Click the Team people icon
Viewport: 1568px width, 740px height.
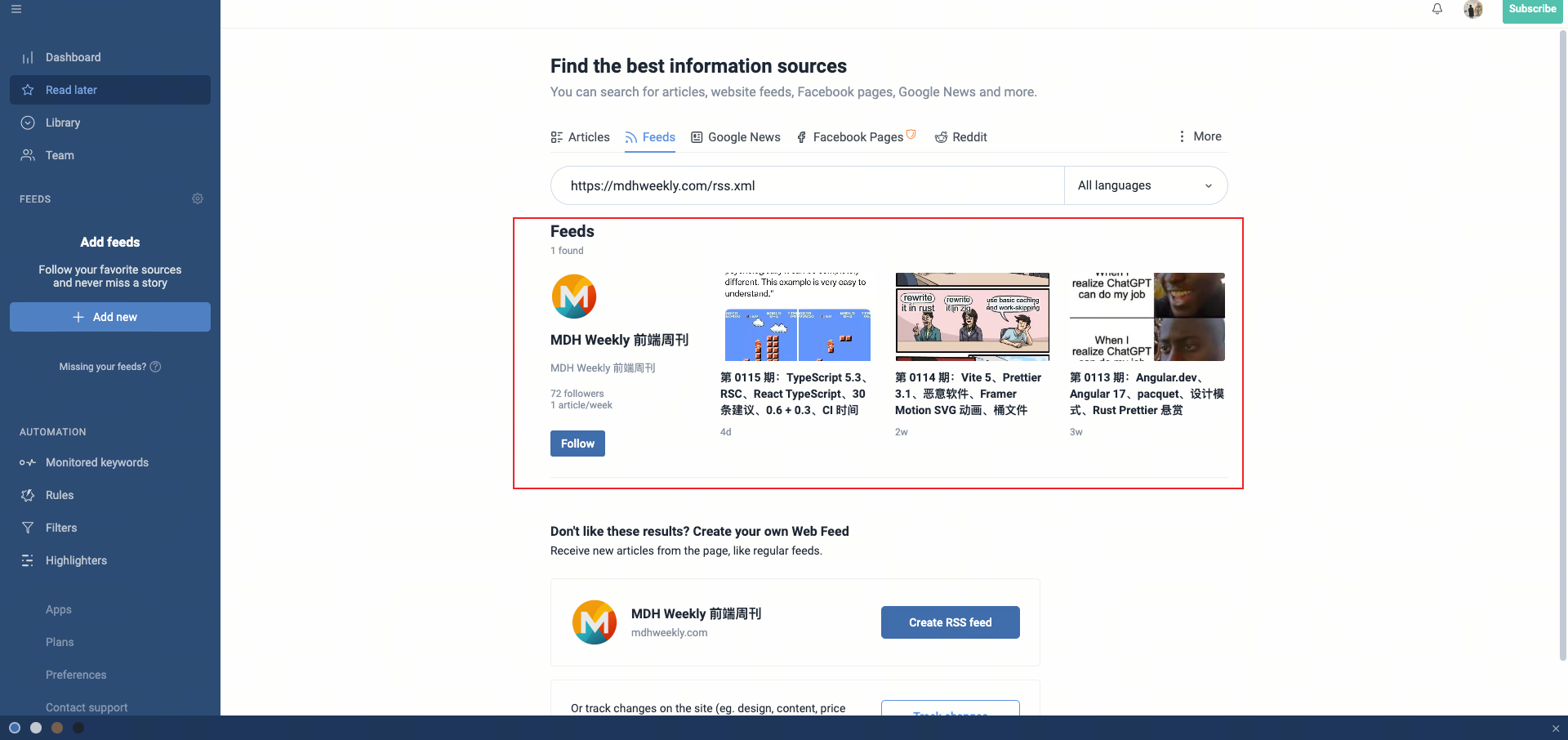point(28,155)
